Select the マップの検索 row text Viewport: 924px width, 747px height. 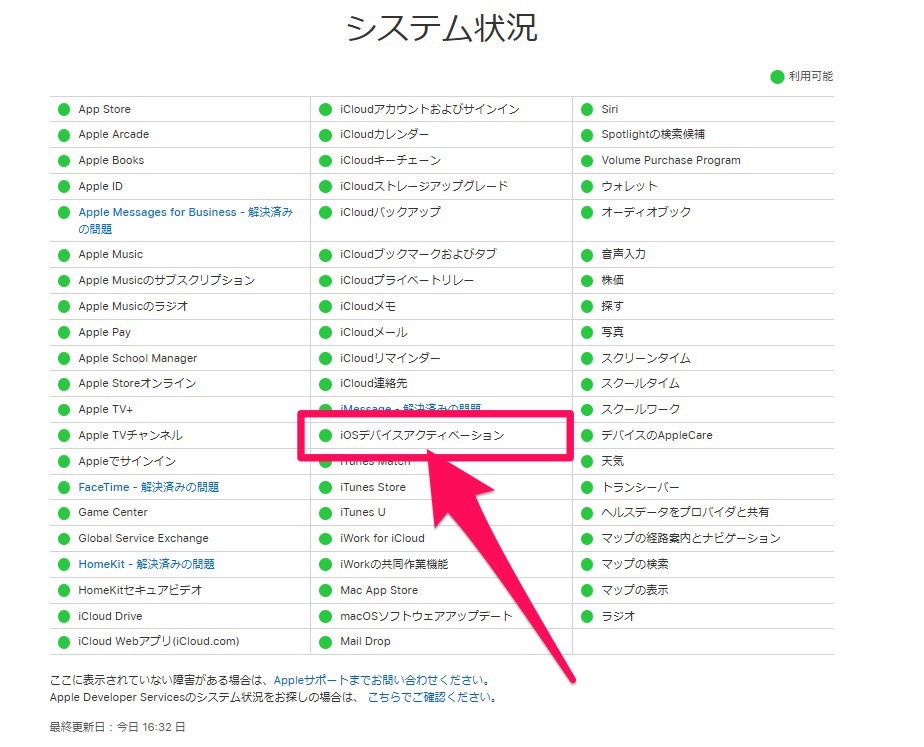pyautogui.click(x=635, y=564)
